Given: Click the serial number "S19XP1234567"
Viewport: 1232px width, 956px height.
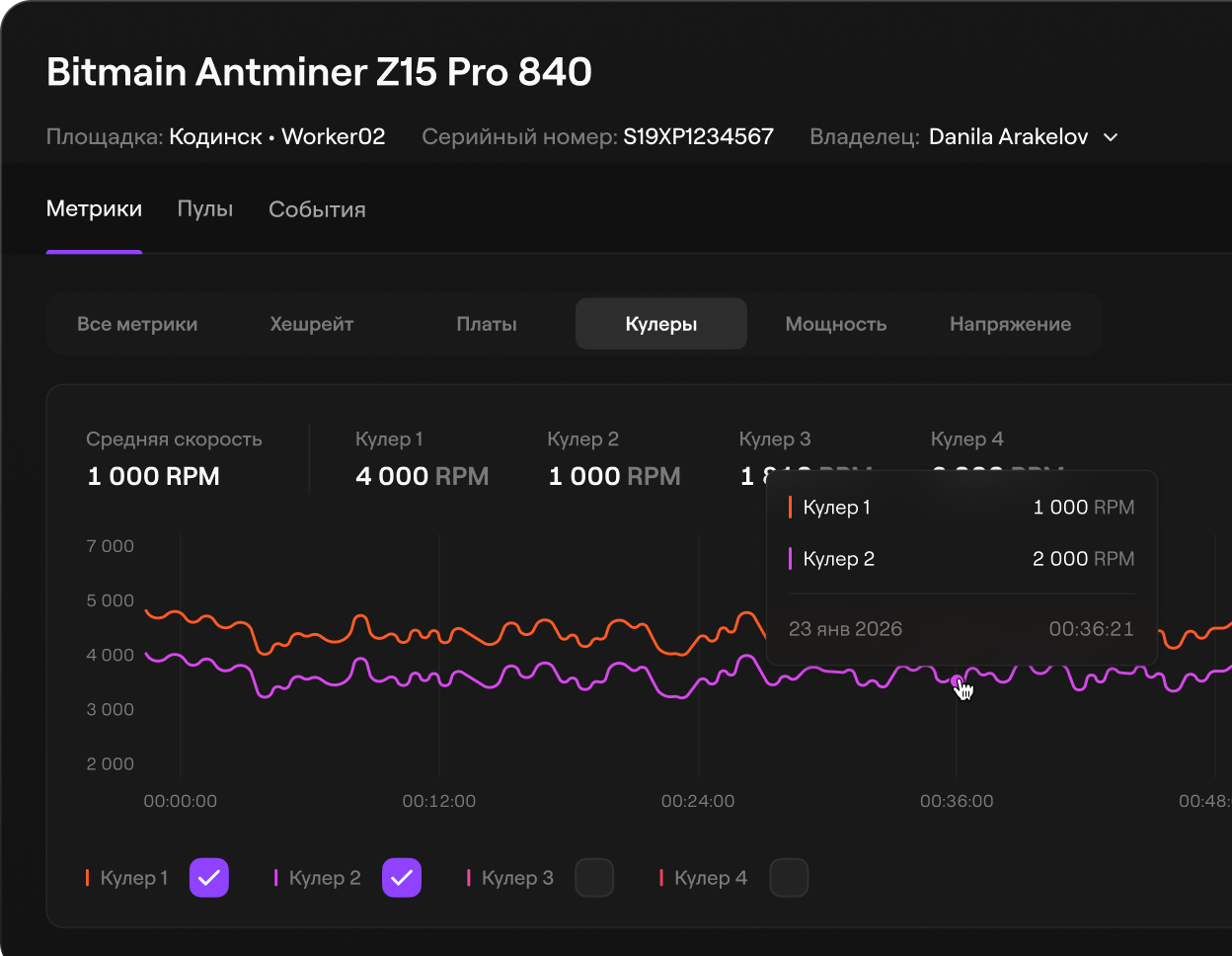Looking at the screenshot, I should (699, 137).
